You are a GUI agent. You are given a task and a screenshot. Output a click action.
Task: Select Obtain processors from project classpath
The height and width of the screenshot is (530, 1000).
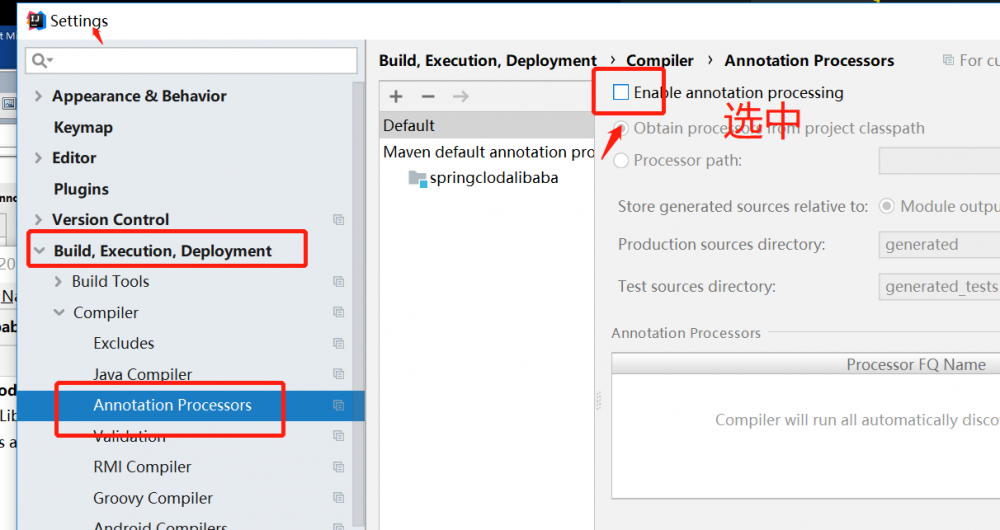[x=622, y=129]
